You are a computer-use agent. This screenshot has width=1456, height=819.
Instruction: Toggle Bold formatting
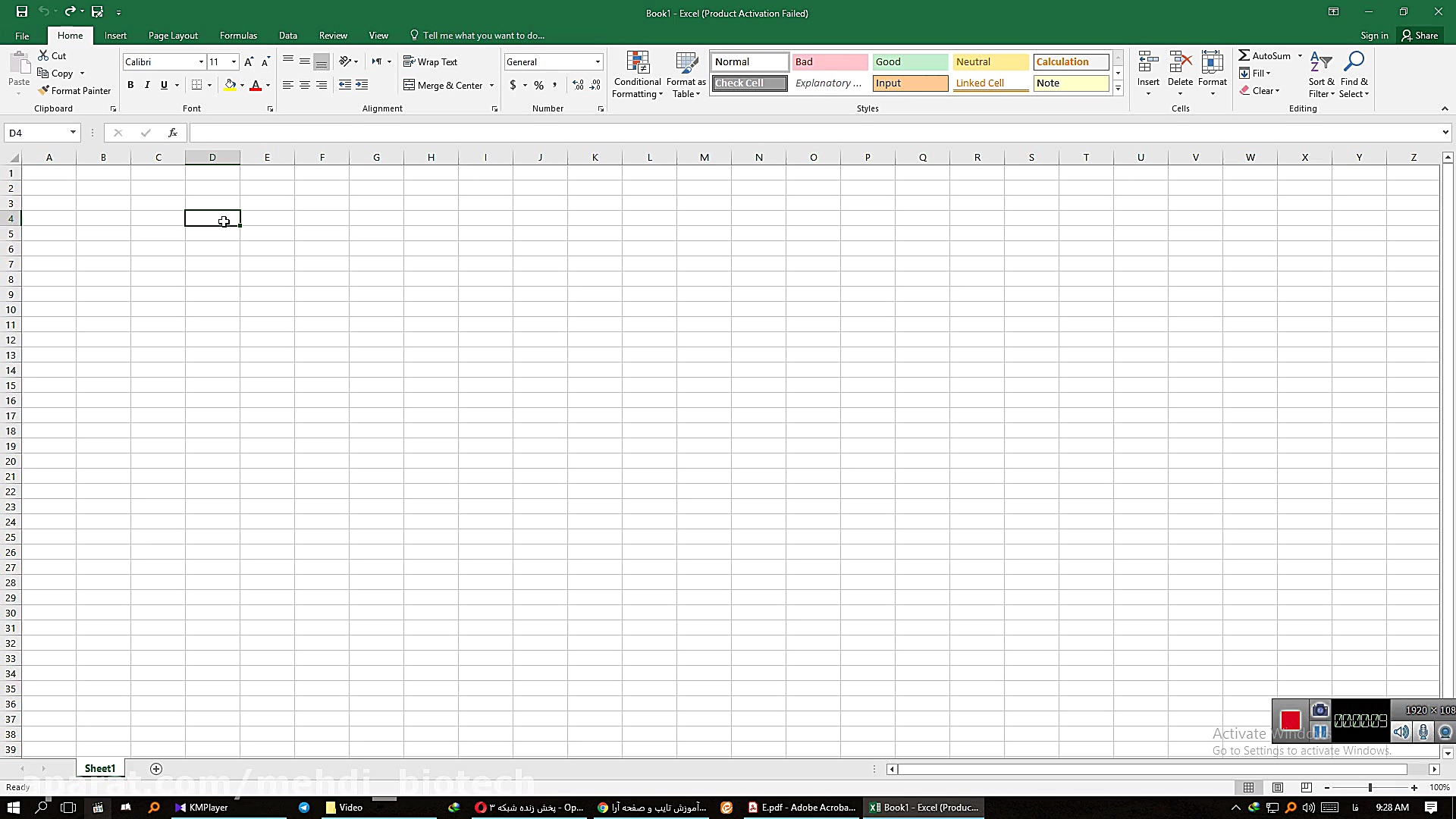click(130, 85)
